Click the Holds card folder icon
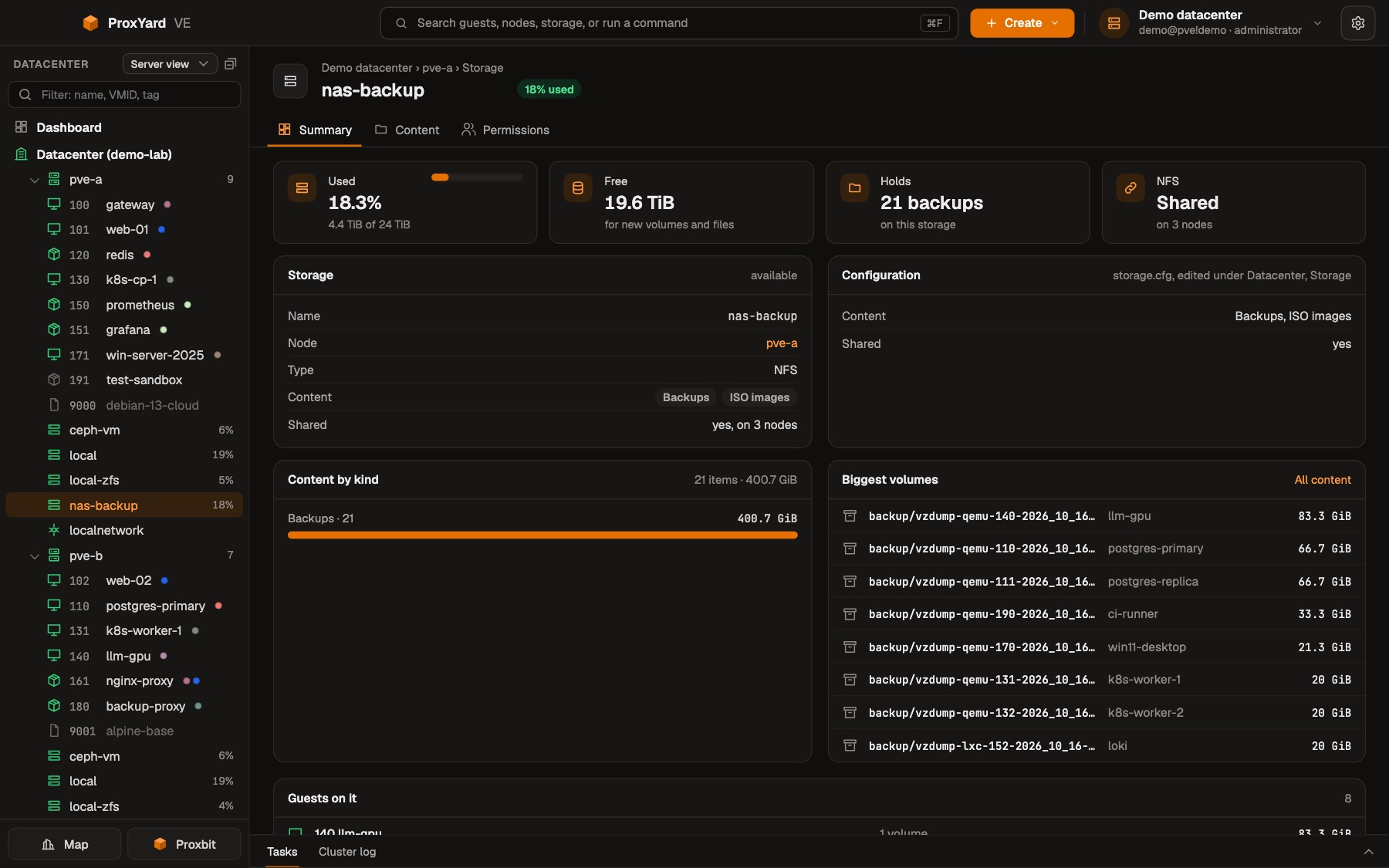 pyautogui.click(x=854, y=187)
